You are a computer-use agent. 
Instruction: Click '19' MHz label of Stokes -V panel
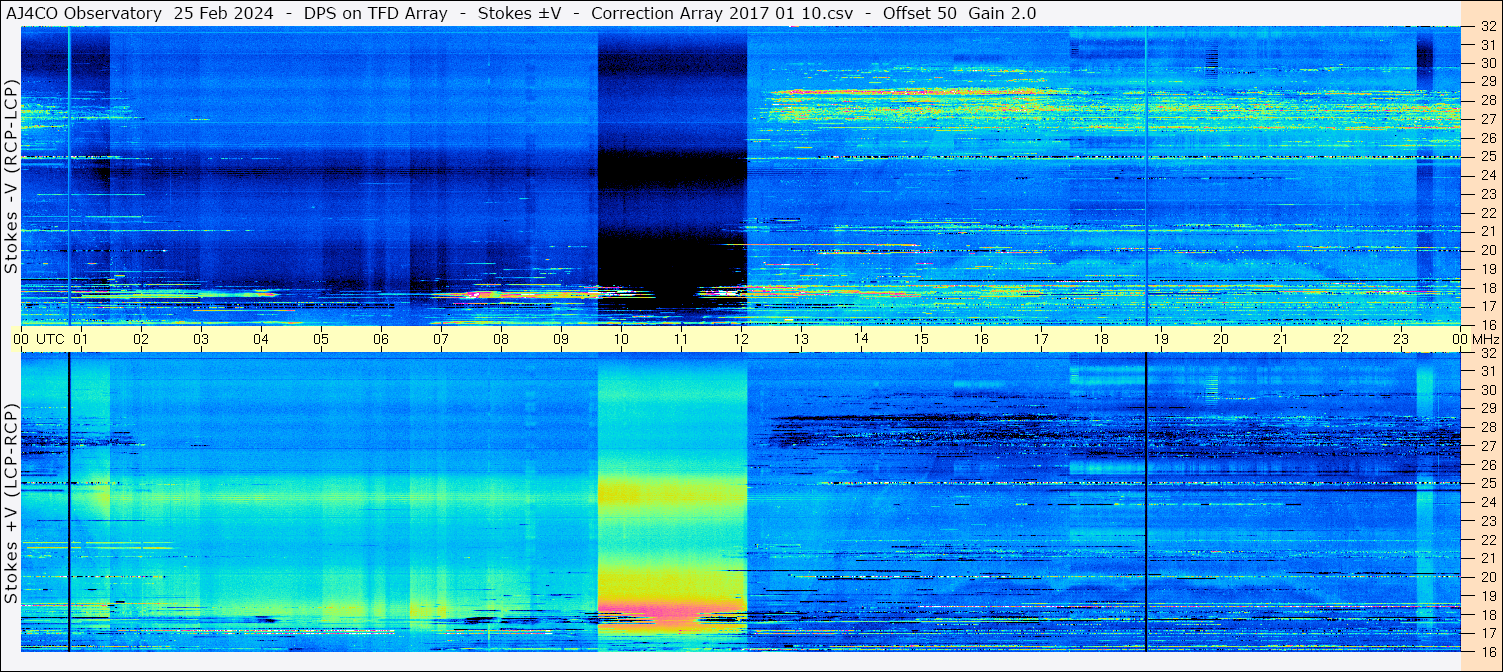tap(1487, 269)
